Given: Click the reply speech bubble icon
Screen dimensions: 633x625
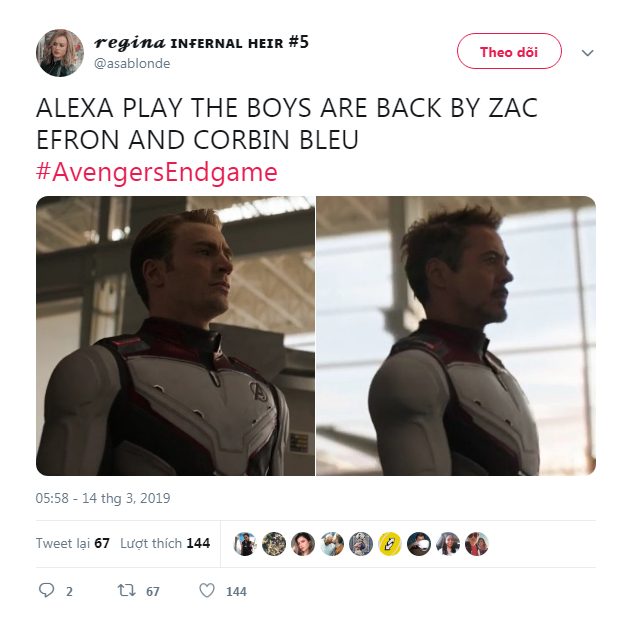Looking at the screenshot, I should click(x=46, y=590).
